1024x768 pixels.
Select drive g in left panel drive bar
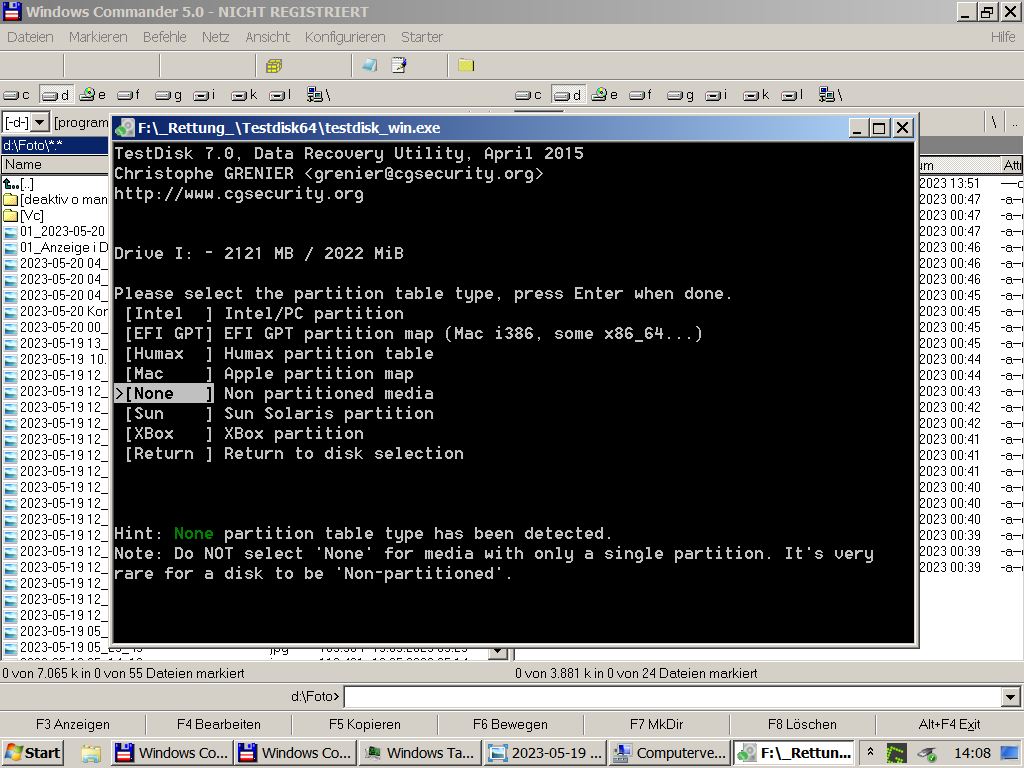pyautogui.click(x=168, y=95)
